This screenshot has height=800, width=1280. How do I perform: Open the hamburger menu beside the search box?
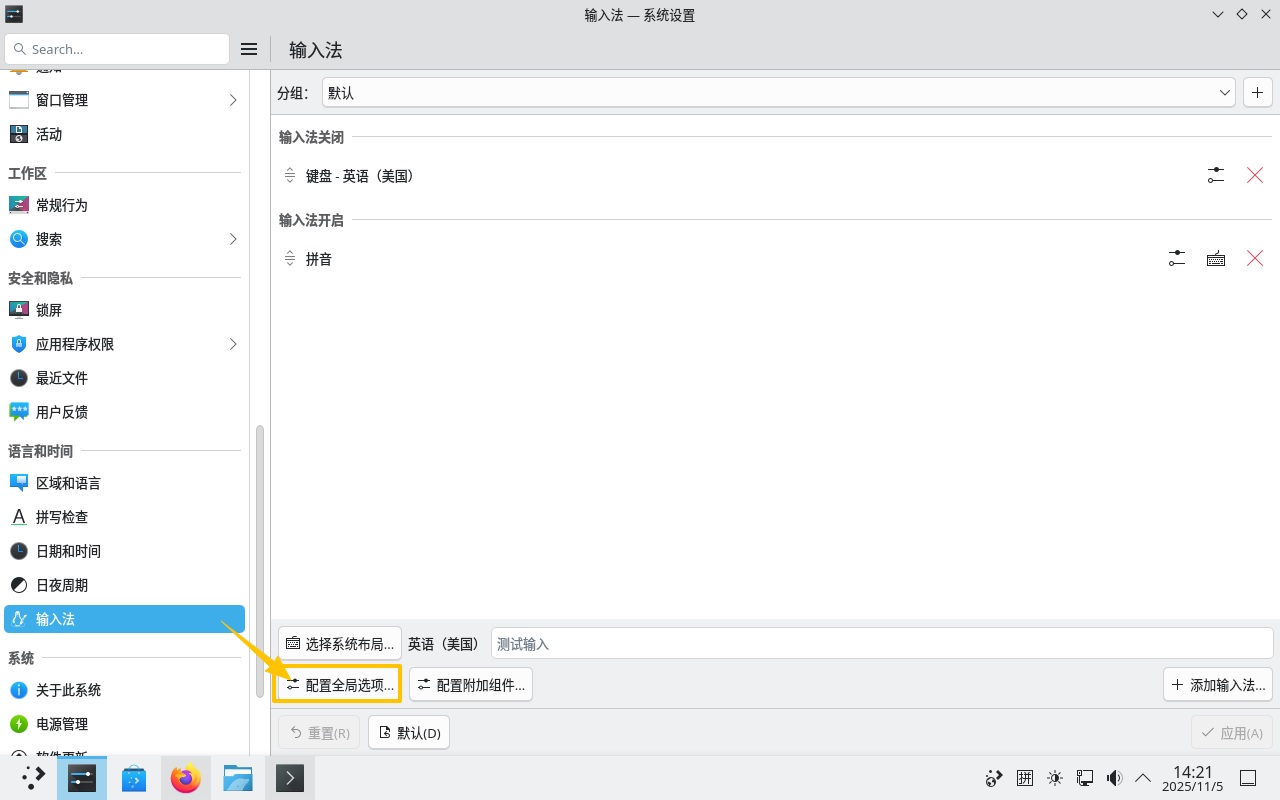pos(248,48)
